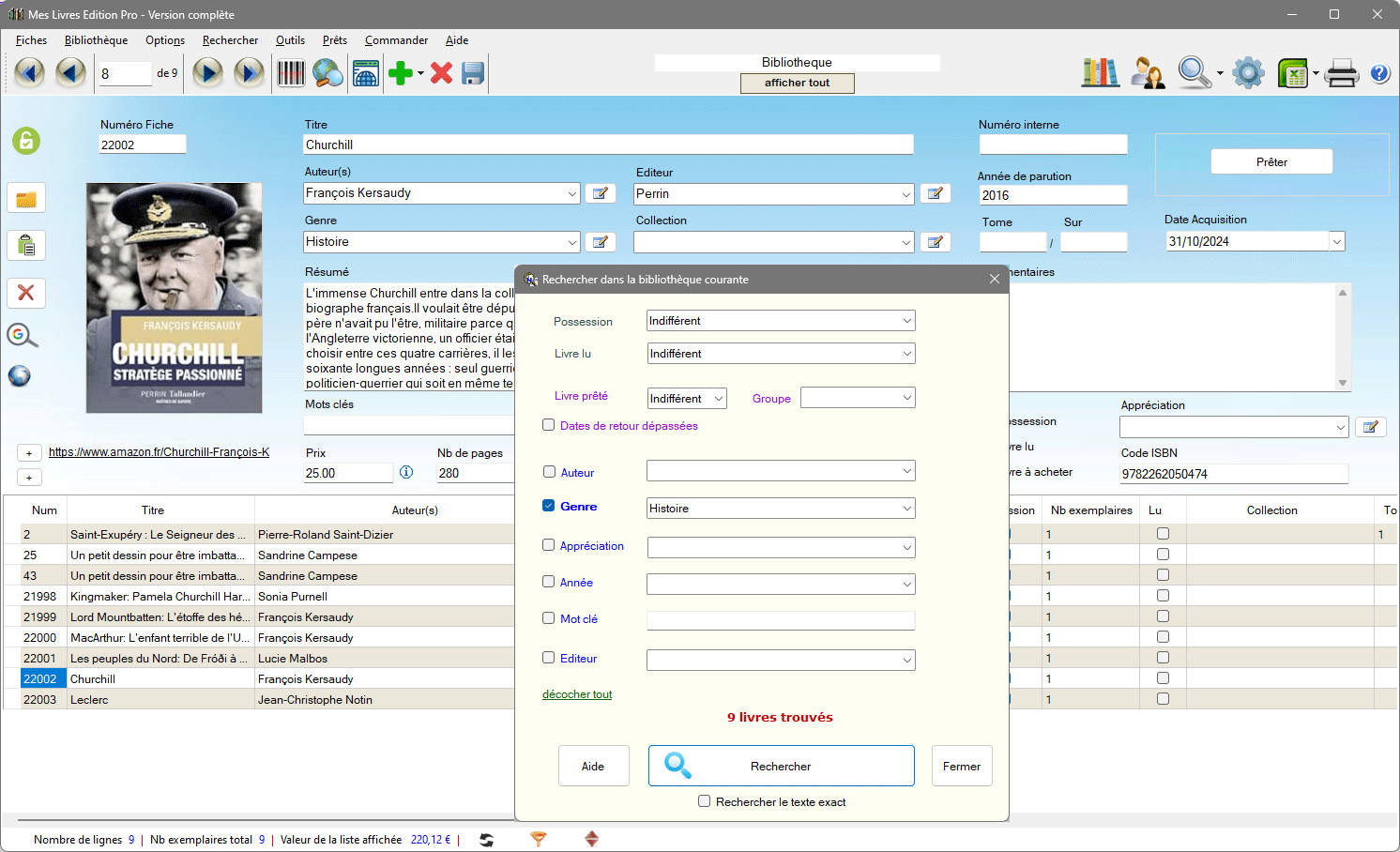1400x852 pixels.
Task: Open the Genre Histoire dropdown in search dialog
Action: (781, 509)
